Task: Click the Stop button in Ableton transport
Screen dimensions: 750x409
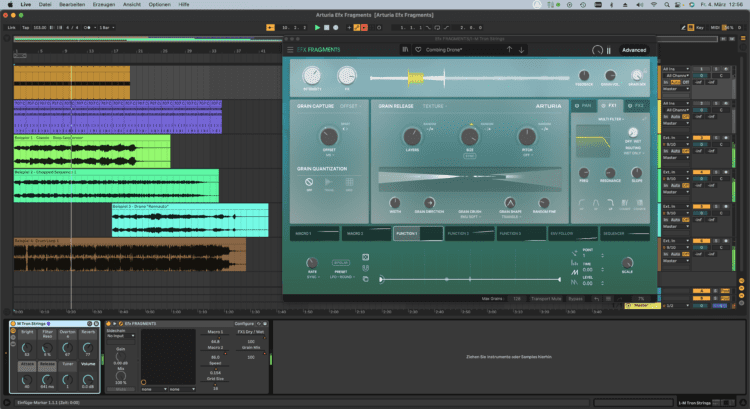Action: (326, 28)
